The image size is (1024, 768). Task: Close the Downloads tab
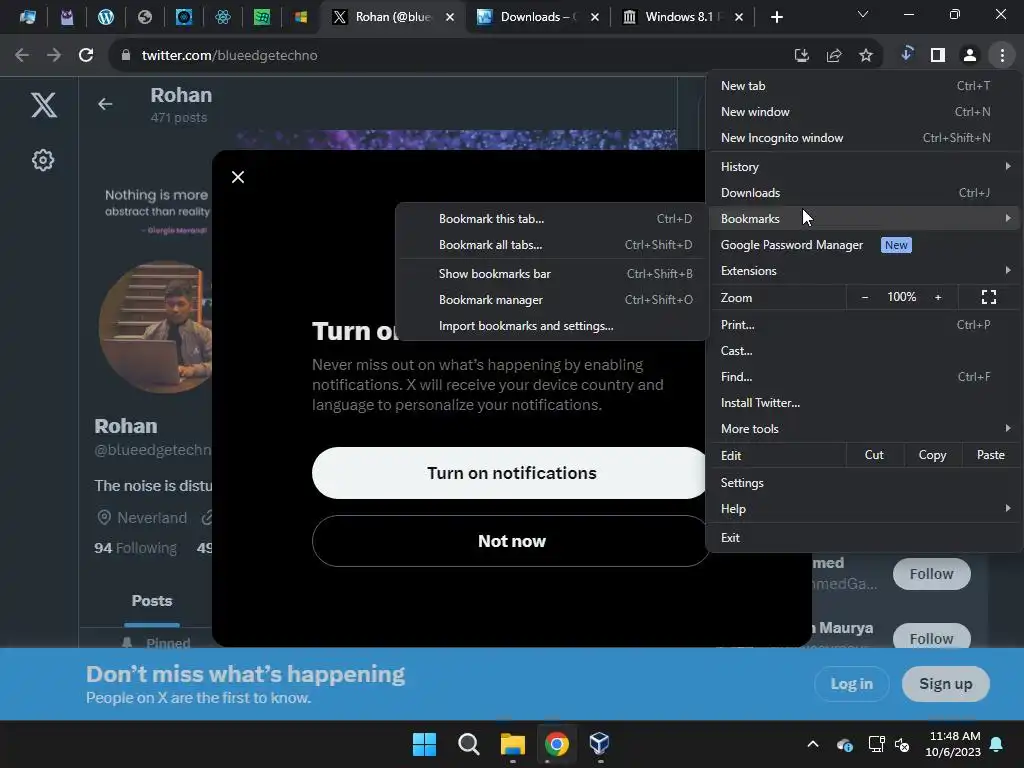(x=595, y=17)
